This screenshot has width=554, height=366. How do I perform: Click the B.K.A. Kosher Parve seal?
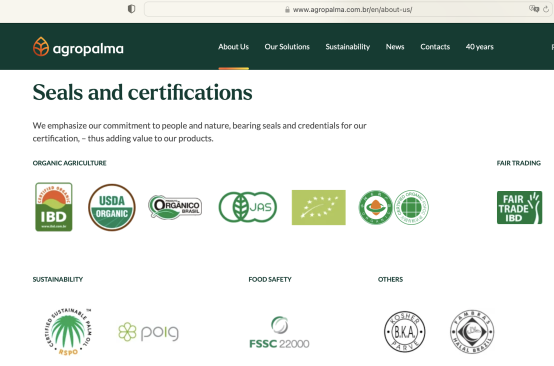[405, 332]
